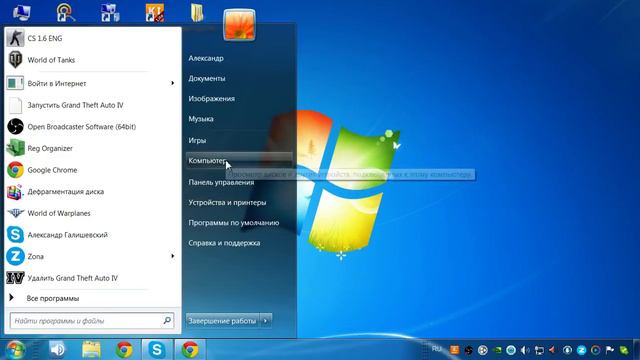This screenshot has width=640, height=360.
Task: Open Программы по умолчанию
Action: 233,223
